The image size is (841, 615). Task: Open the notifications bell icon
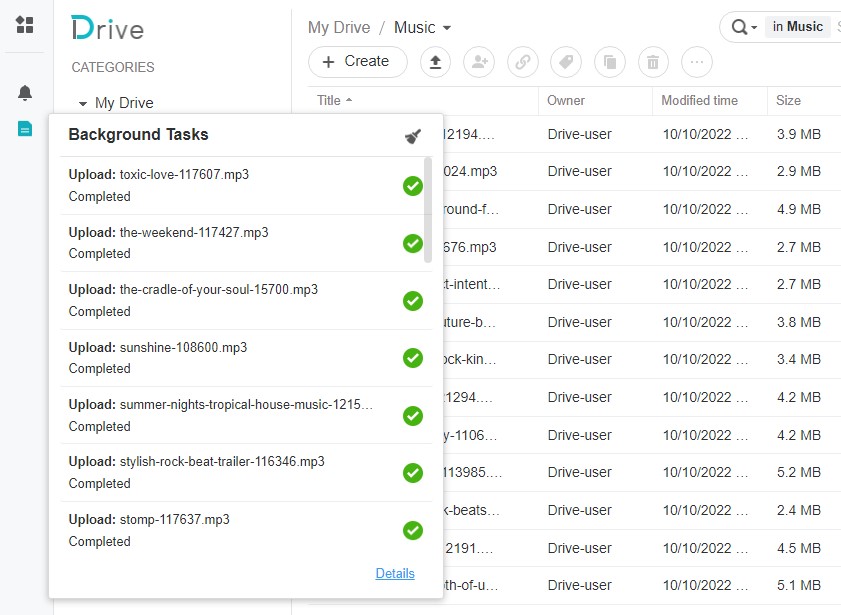pyautogui.click(x=25, y=93)
